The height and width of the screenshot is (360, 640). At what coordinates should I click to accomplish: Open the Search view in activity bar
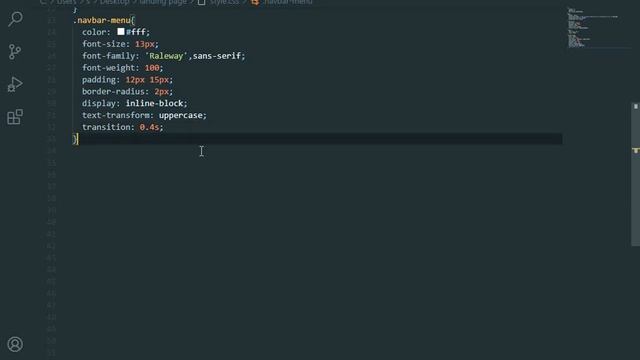pos(15,19)
